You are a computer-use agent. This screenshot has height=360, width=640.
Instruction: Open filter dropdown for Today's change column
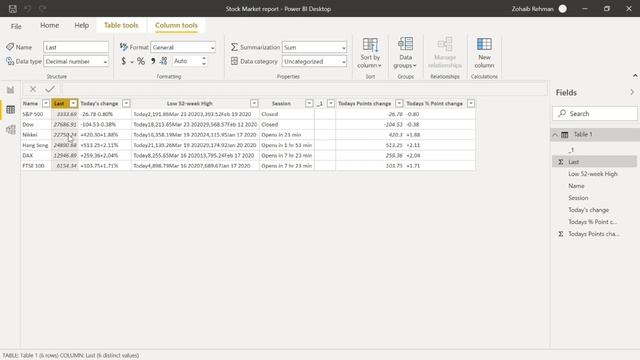[x=126, y=103]
